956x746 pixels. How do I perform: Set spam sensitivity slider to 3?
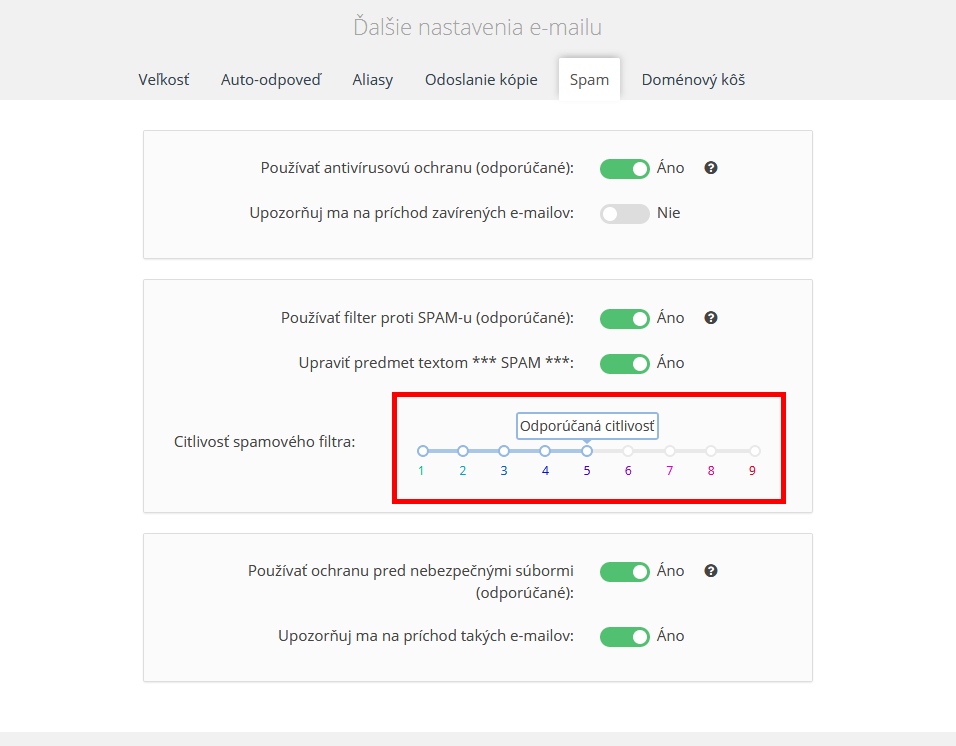(x=504, y=451)
